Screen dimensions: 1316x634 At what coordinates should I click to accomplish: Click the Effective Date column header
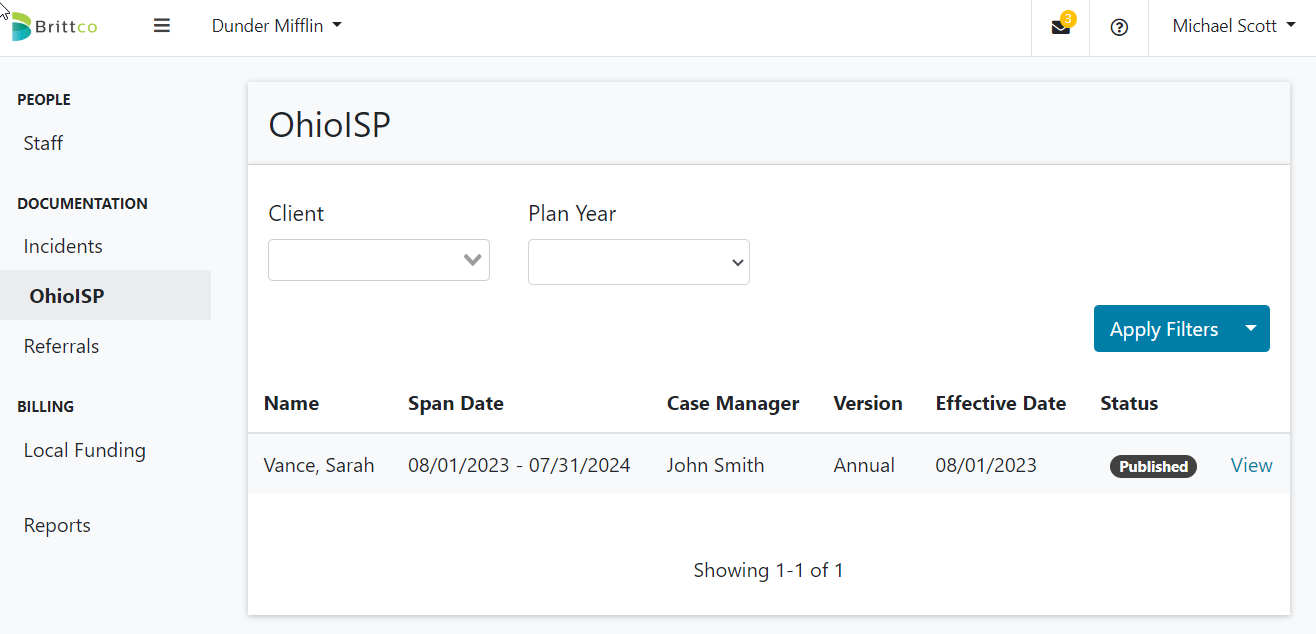(1000, 404)
